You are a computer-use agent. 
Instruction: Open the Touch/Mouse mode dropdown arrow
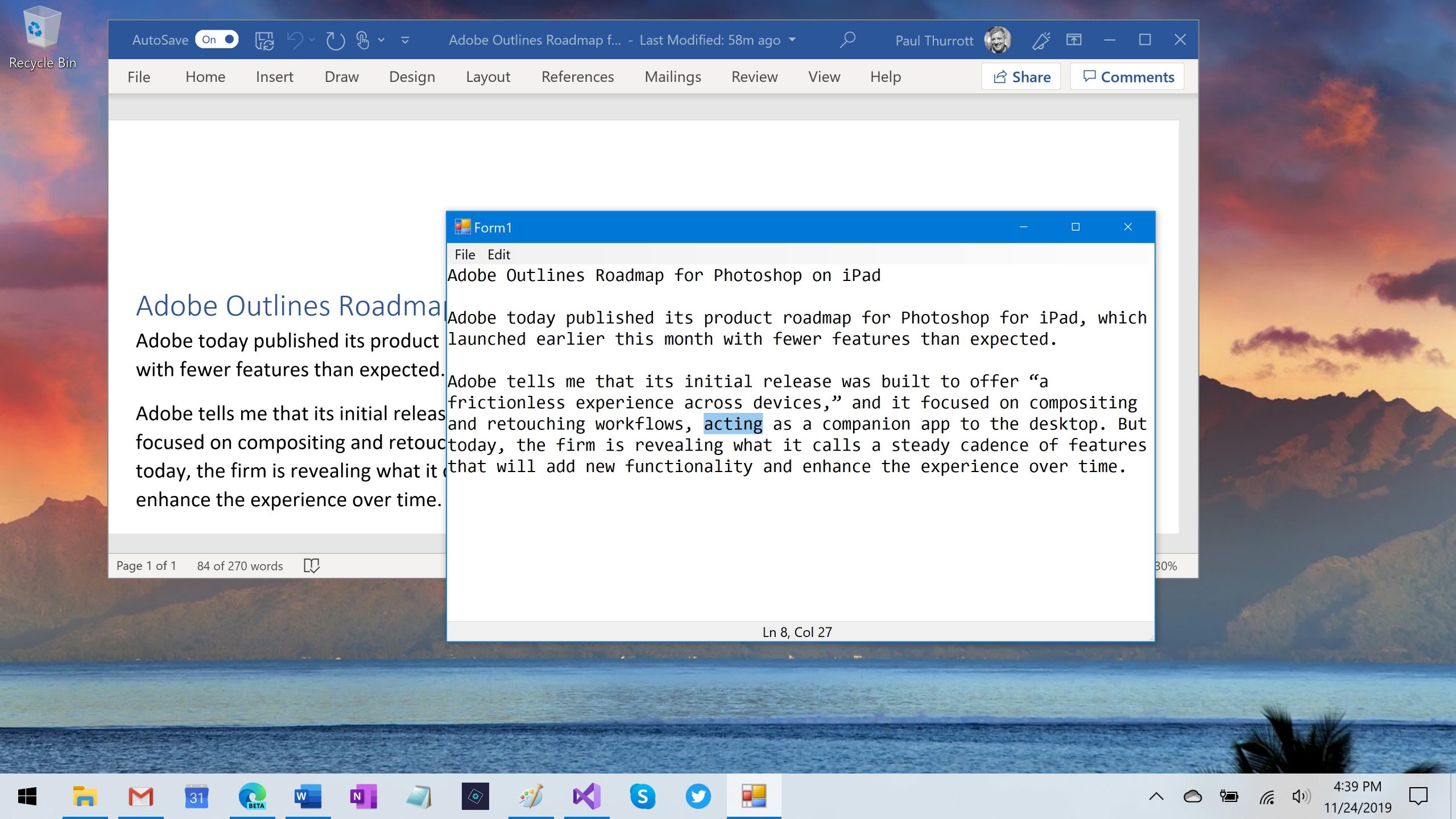(x=381, y=40)
